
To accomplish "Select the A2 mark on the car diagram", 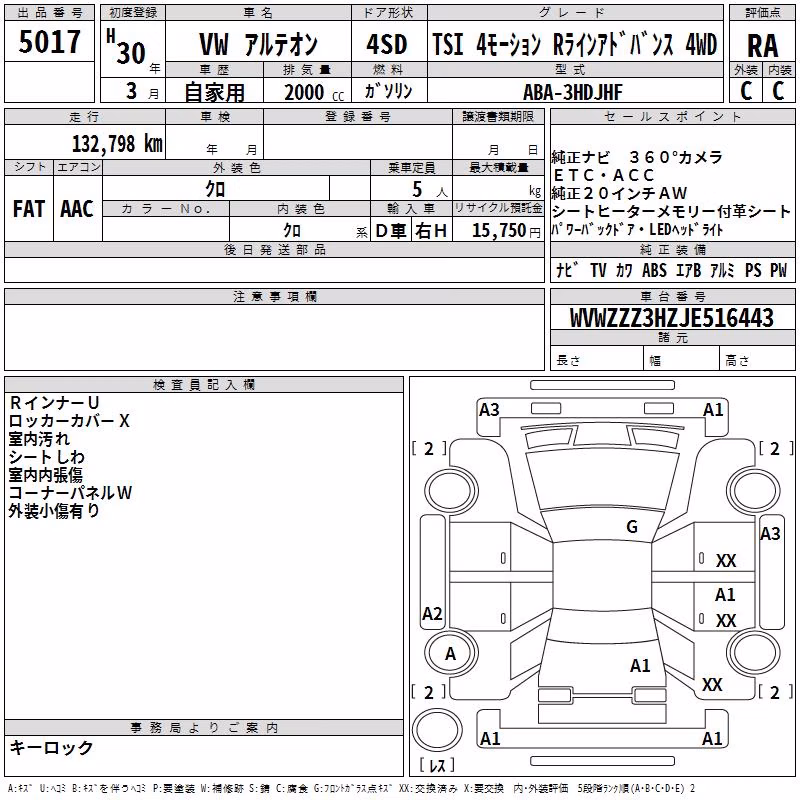I will (x=432, y=613).
